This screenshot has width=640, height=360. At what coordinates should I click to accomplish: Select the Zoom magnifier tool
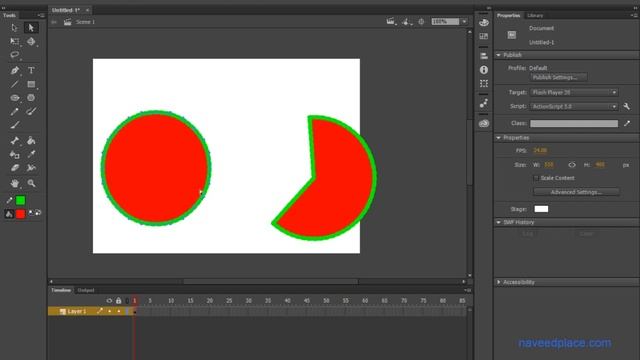[x=31, y=183]
